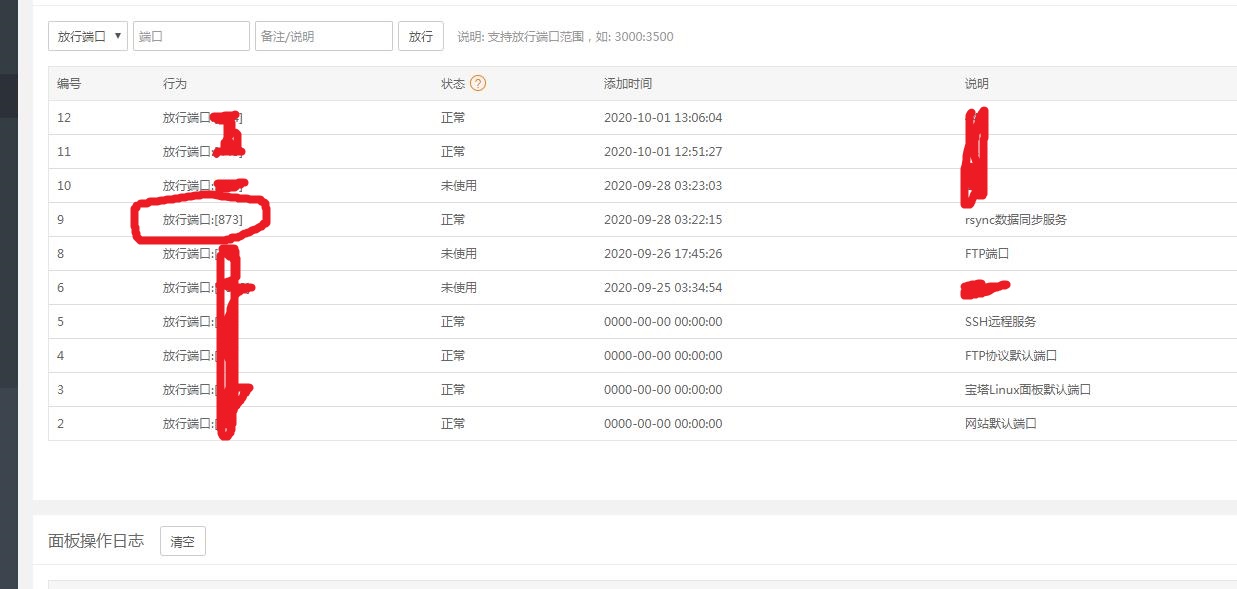
Task: Click timestamp 2020-09-28 03:23:03
Action: (663, 185)
